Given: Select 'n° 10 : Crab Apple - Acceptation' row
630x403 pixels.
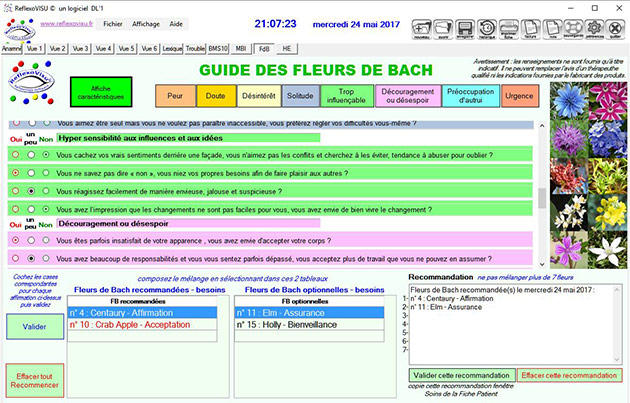Looking at the screenshot, I should coord(142,325).
